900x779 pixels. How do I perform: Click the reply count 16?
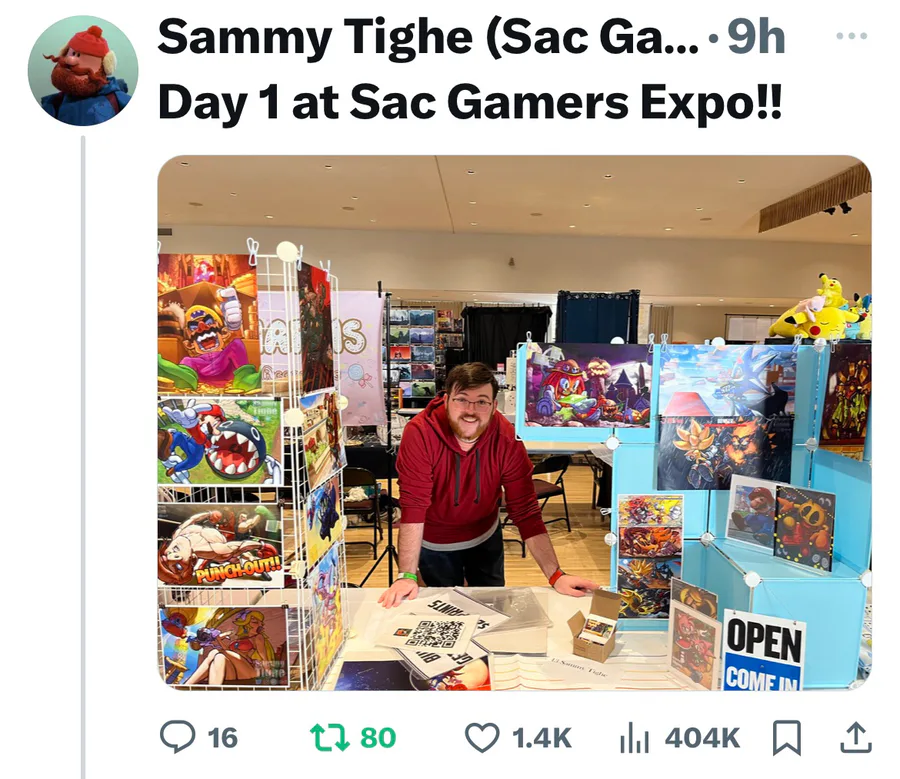coord(223,738)
